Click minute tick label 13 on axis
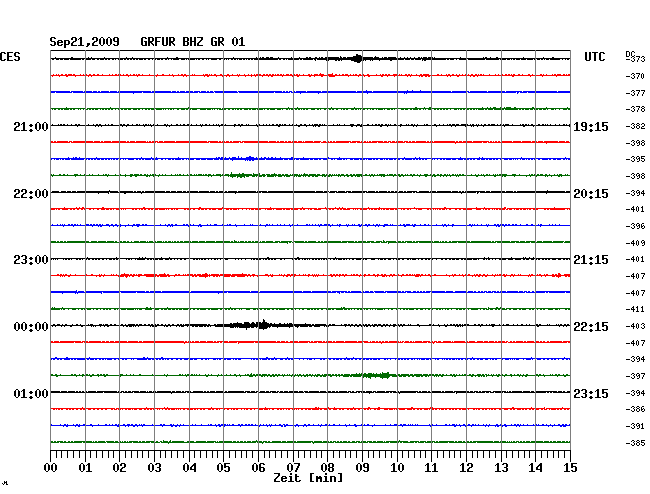This screenshot has height=494, width=650. [x=501, y=468]
